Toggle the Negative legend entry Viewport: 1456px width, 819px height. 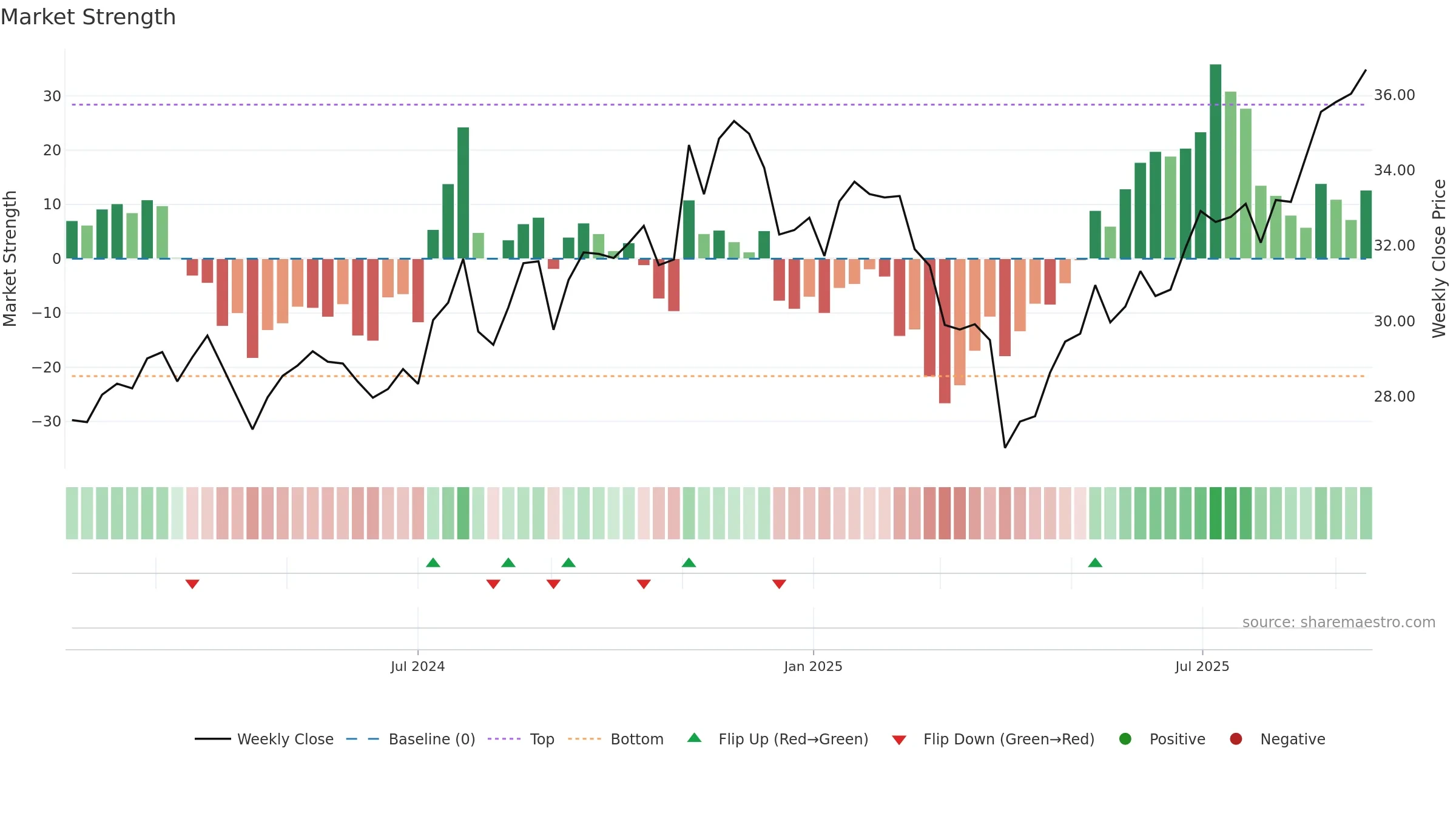1276,739
